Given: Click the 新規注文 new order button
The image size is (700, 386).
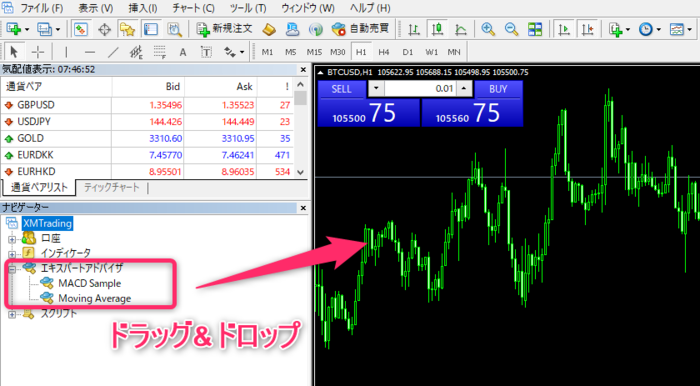Looking at the screenshot, I should [x=225, y=29].
